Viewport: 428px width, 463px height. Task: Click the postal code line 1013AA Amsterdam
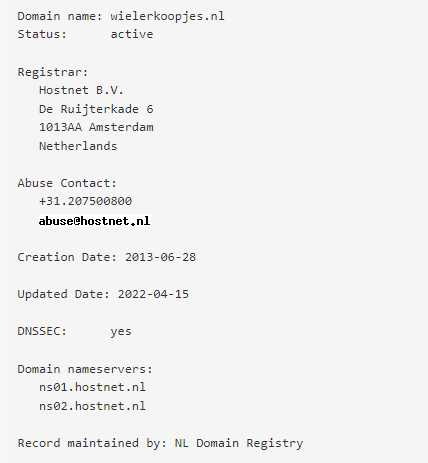(x=96, y=127)
